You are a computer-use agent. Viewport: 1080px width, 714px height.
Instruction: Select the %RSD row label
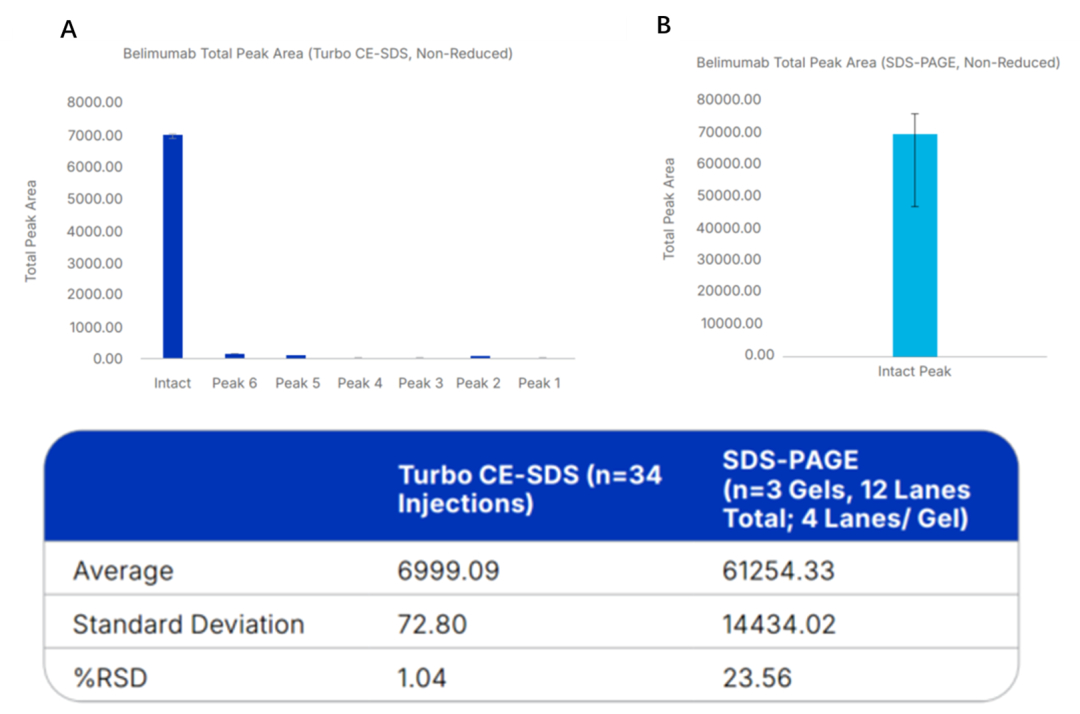pyautogui.click(x=110, y=678)
